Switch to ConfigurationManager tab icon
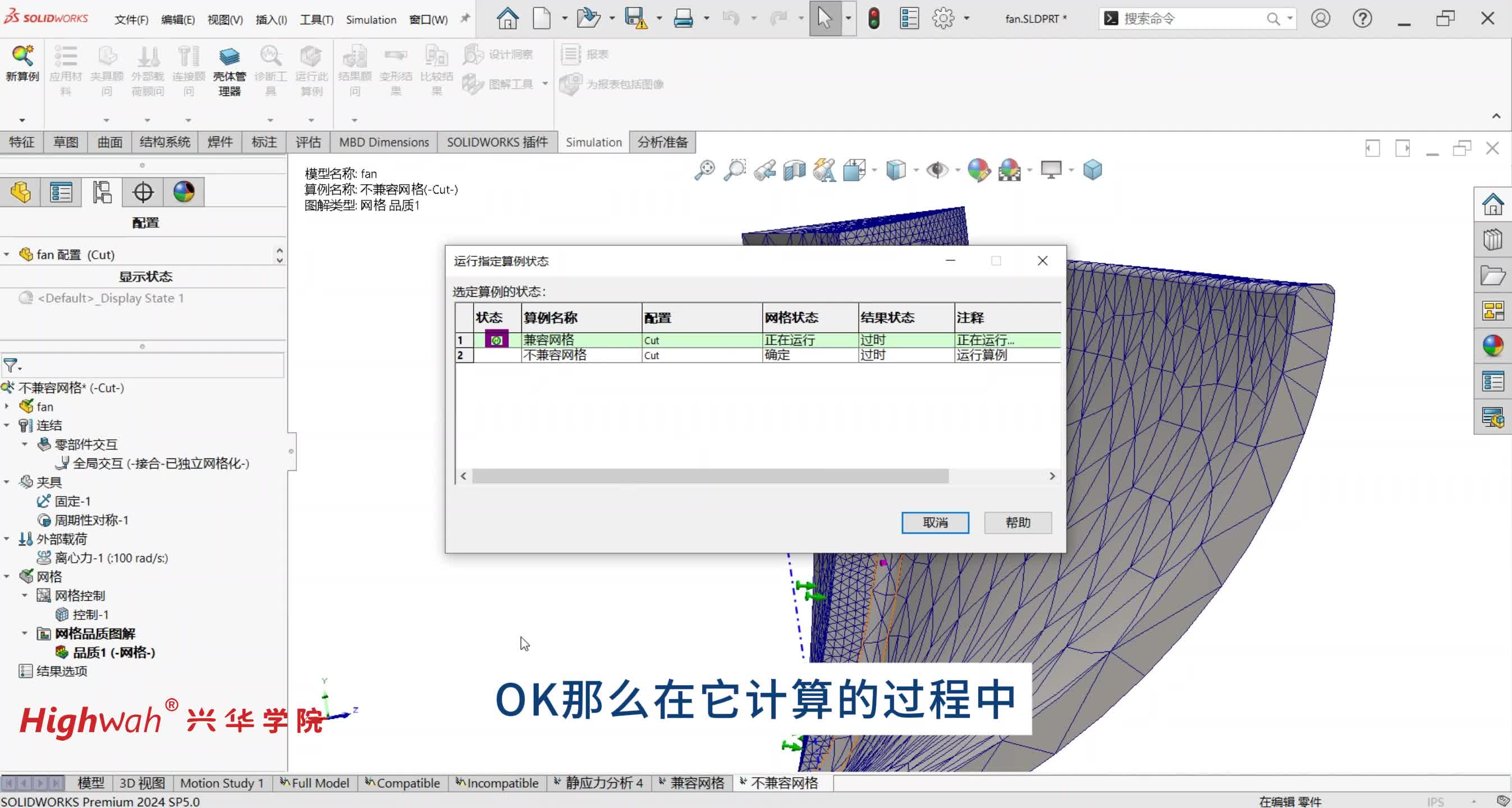 click(x=102, y=192)
